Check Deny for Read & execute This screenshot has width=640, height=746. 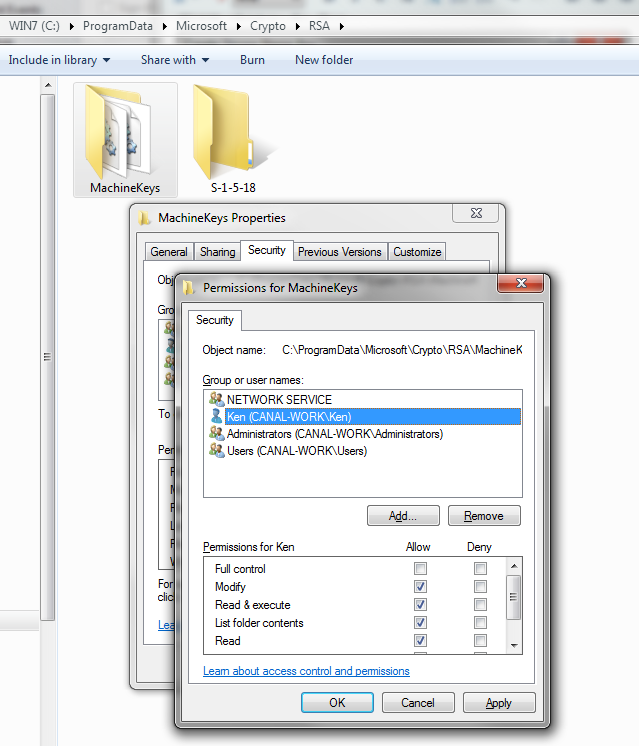coord(480,605)
